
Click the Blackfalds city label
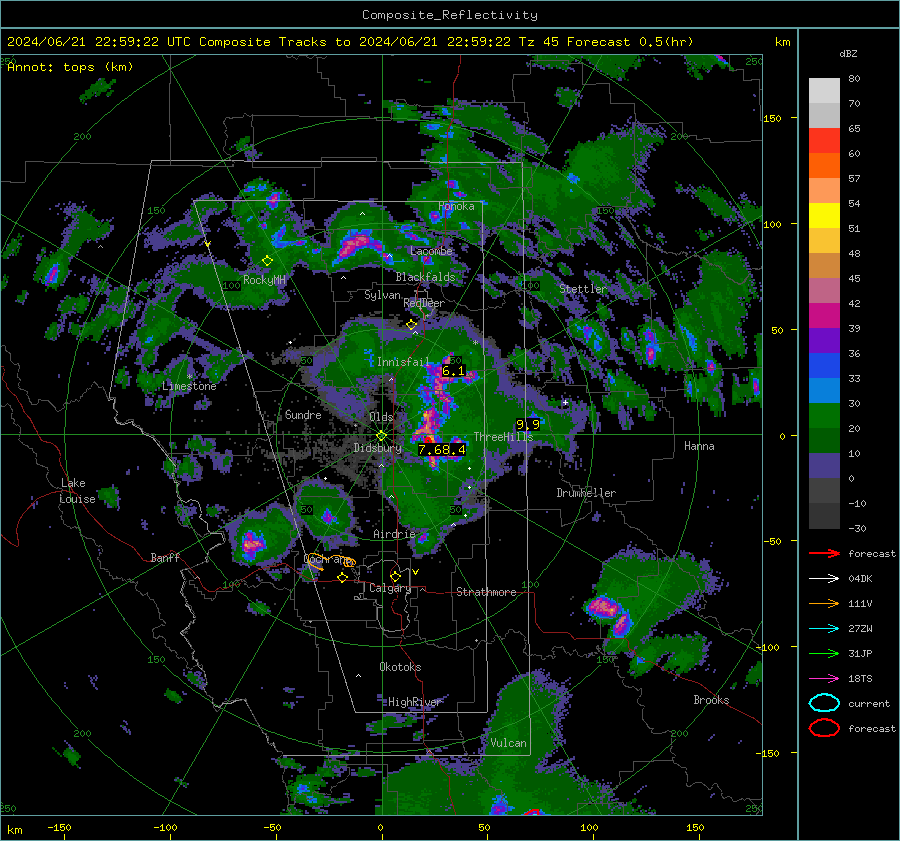pos(425,277)
